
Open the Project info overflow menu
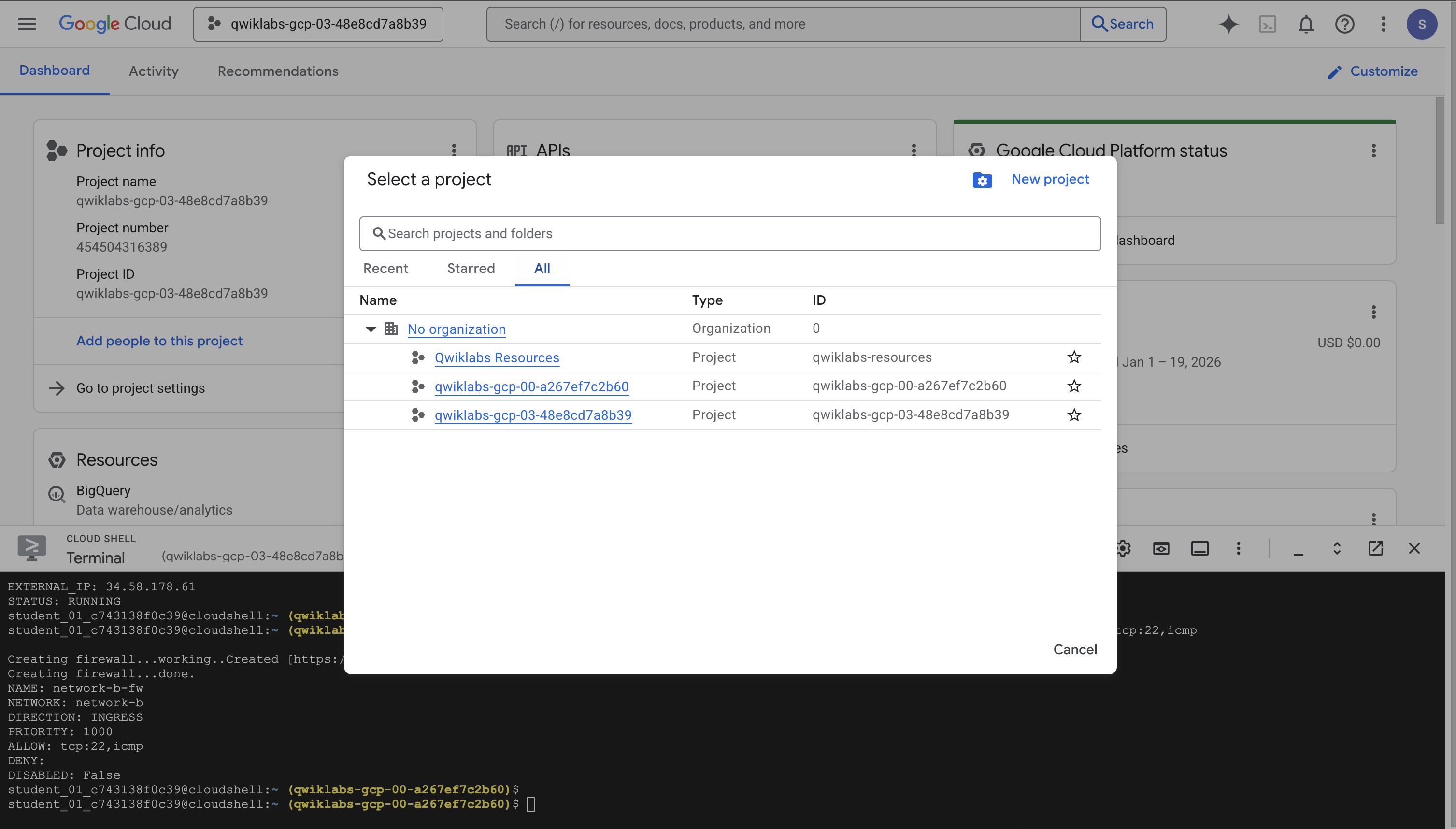click(x=454, y=150)
